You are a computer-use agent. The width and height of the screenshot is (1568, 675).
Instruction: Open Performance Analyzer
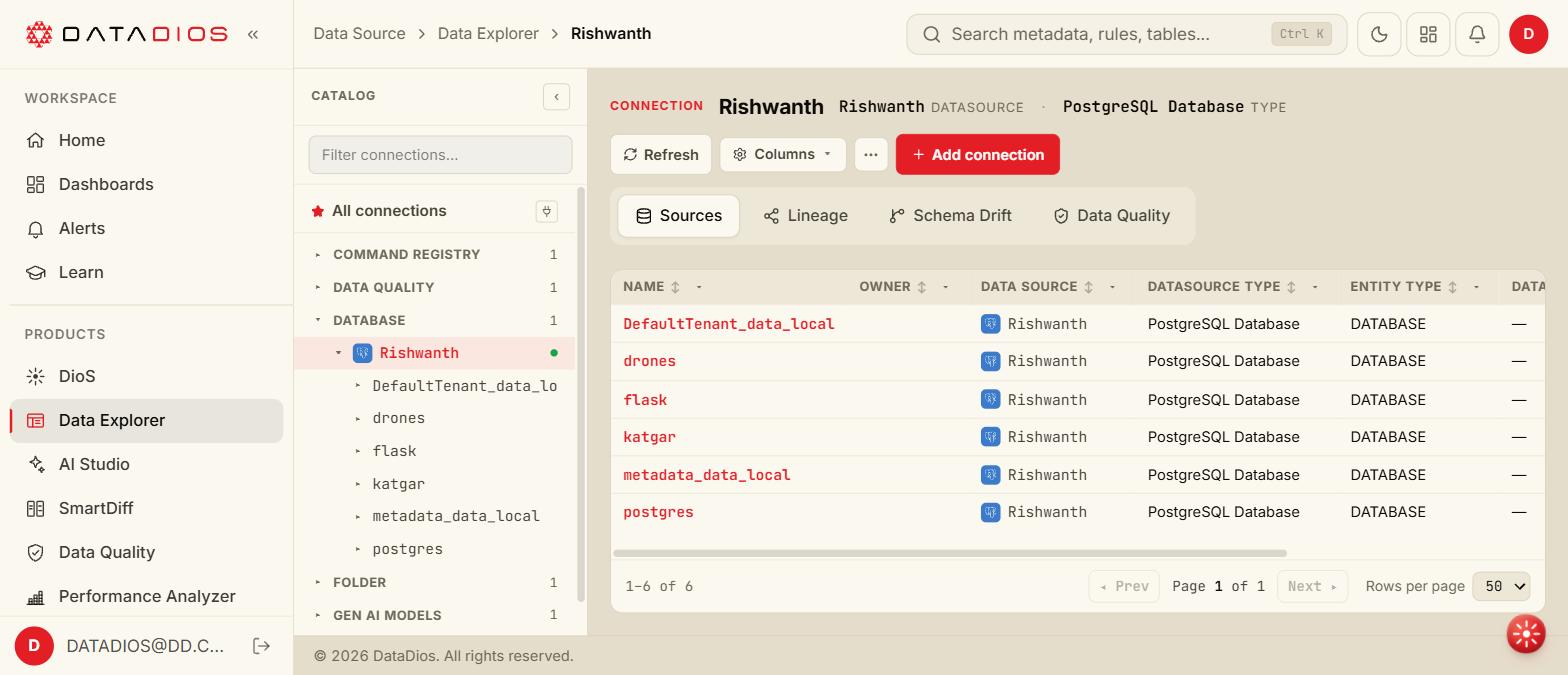tap(146, 596)
